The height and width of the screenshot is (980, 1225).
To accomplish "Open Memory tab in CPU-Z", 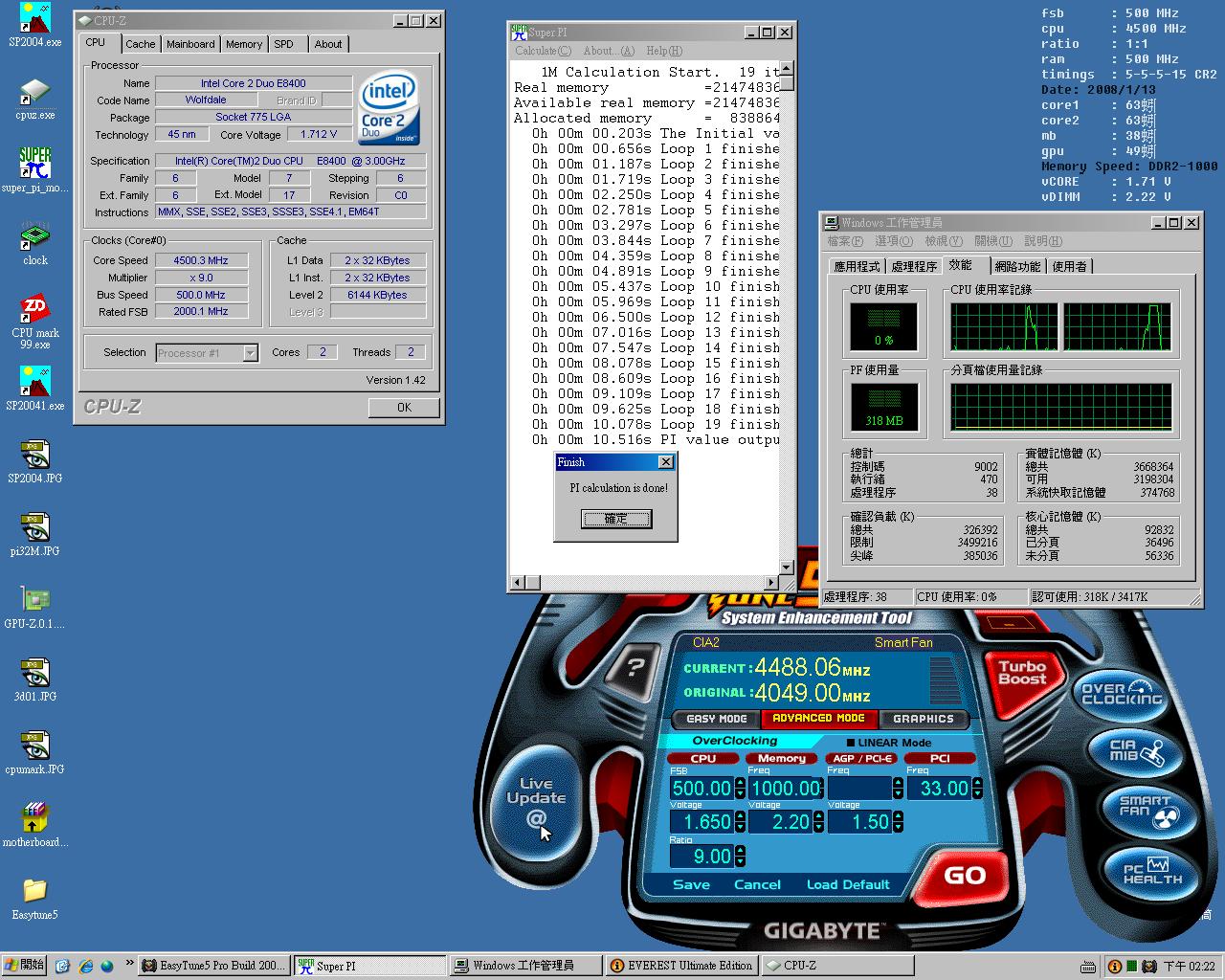I will point(244,44).
